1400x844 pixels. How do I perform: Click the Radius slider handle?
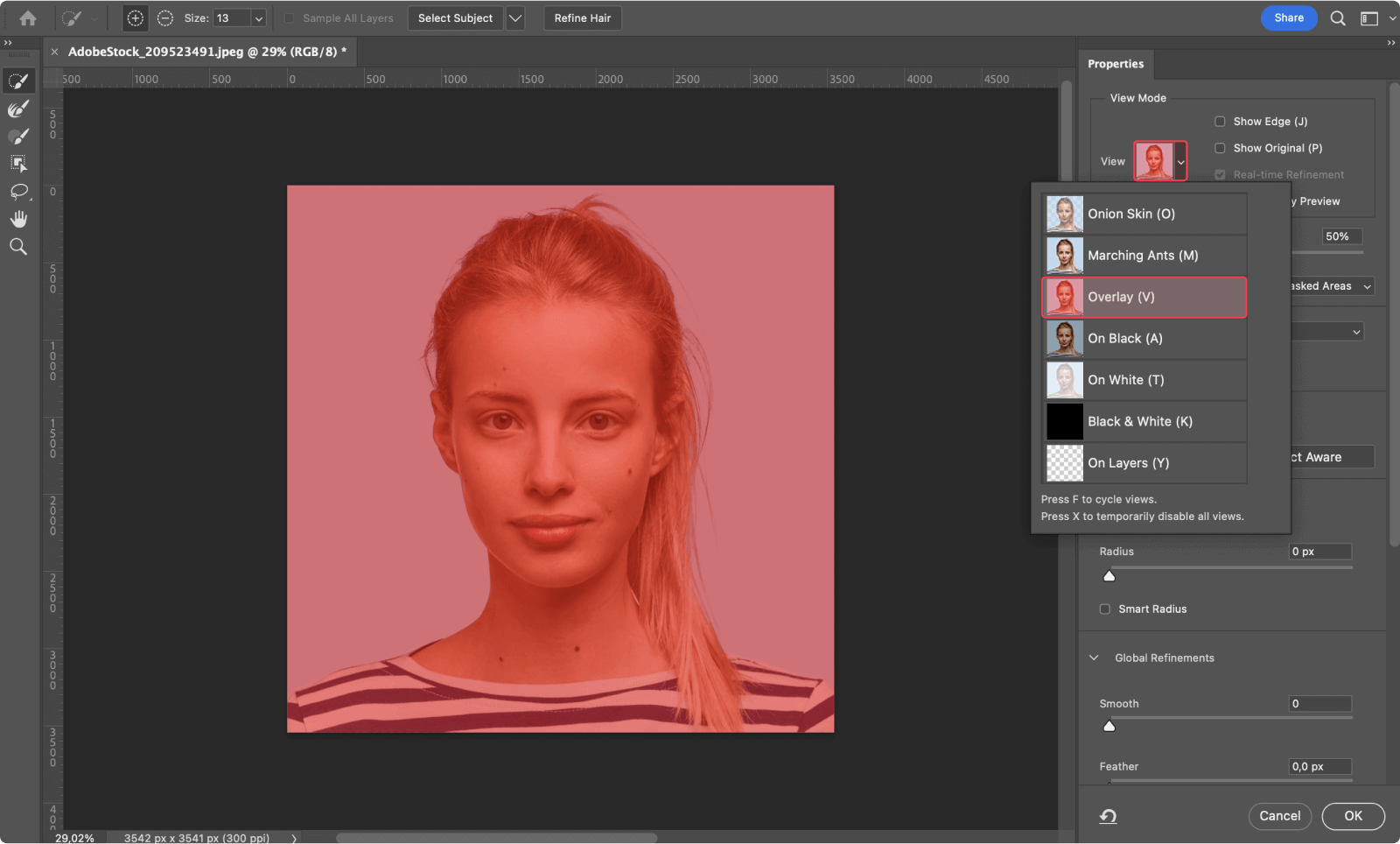pos(1109,575)
